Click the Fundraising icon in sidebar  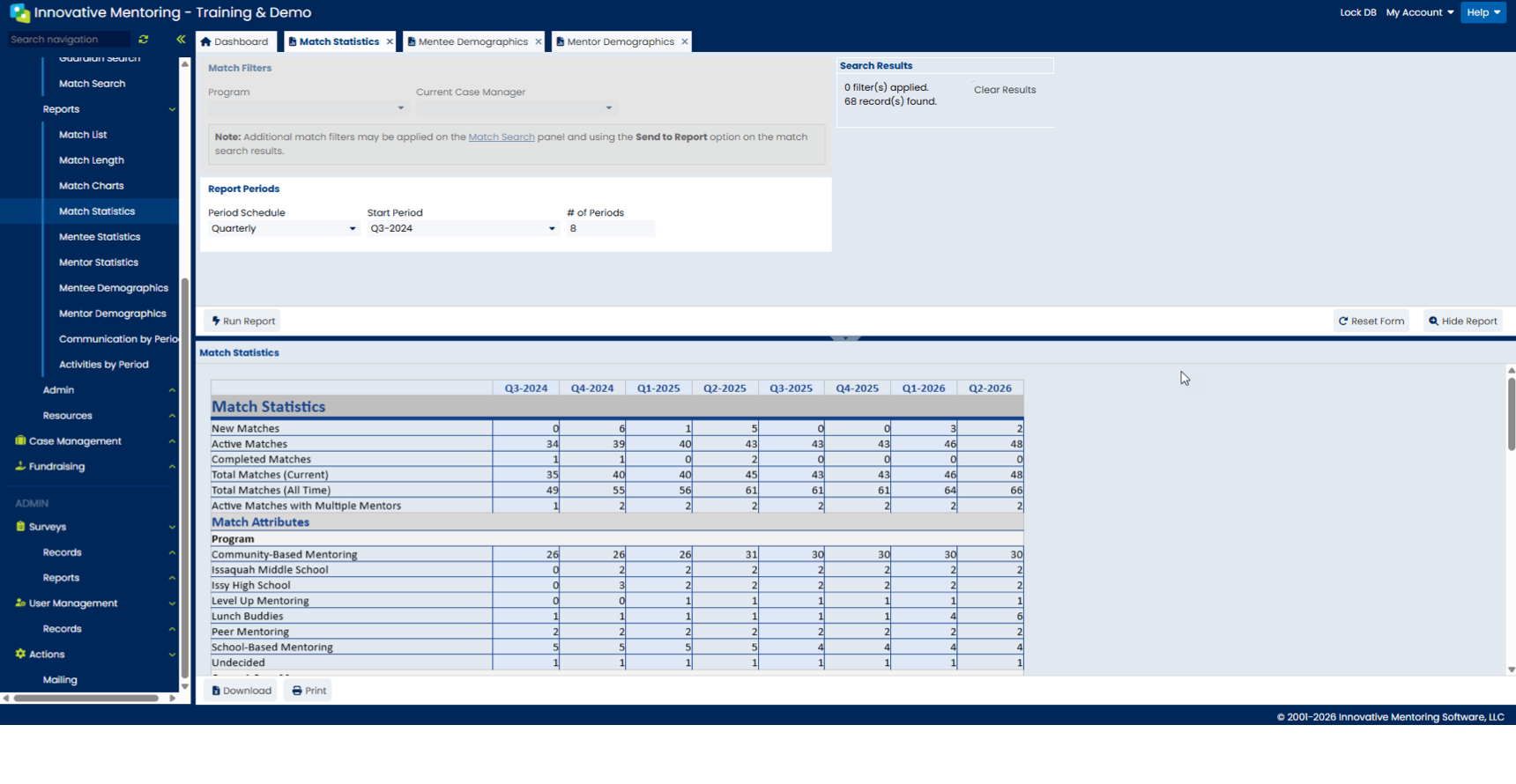pos(20,466)
